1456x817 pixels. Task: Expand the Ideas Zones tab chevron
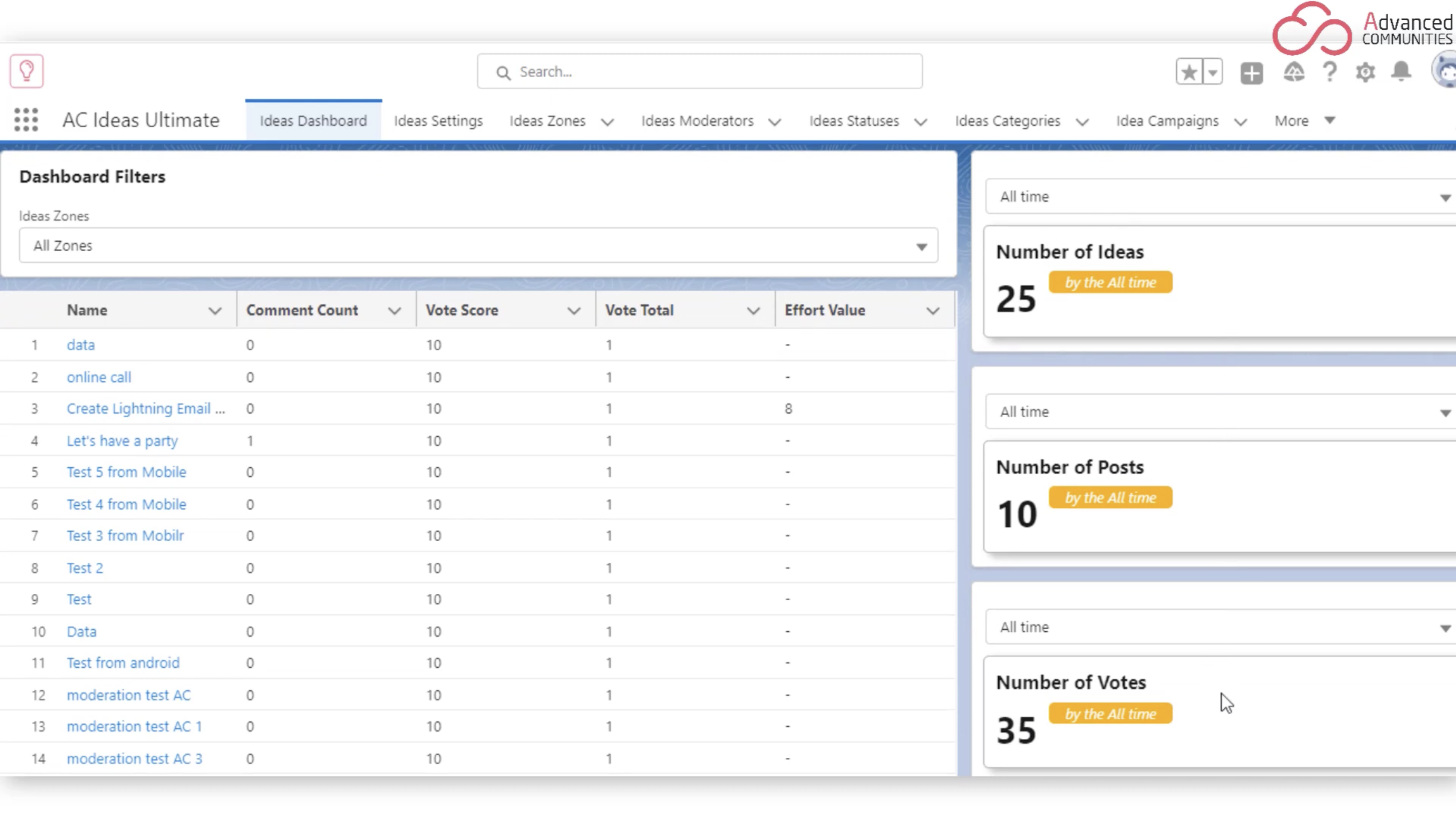pos(608,121)
